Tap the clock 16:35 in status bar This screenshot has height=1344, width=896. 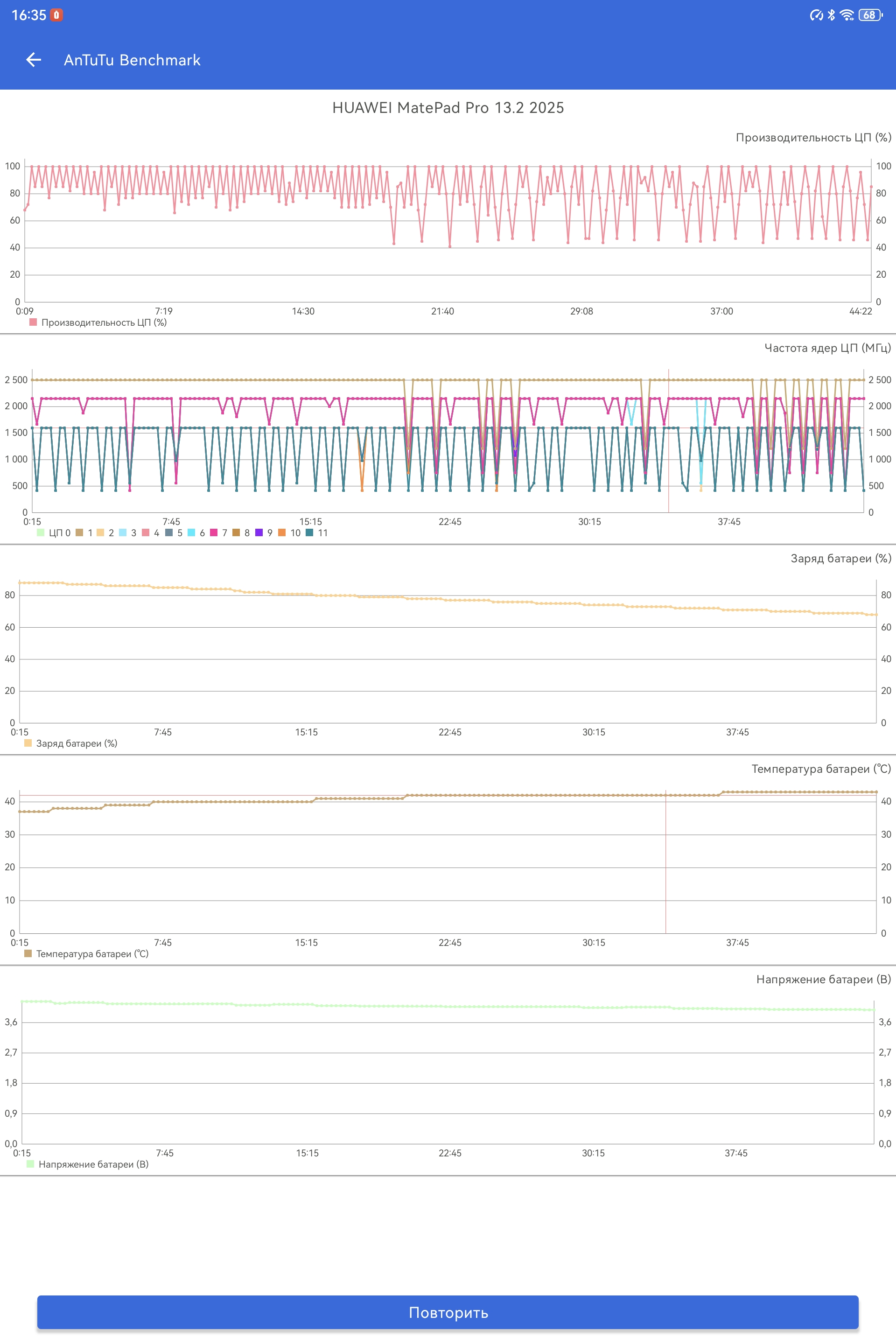pyautogui.click(x=28, y=15)
